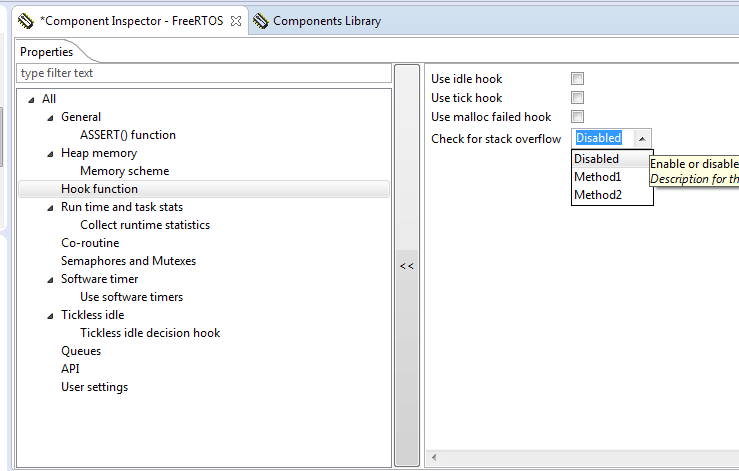
Task: Collapse the All tree node
Action: click(x=31, y=100)
